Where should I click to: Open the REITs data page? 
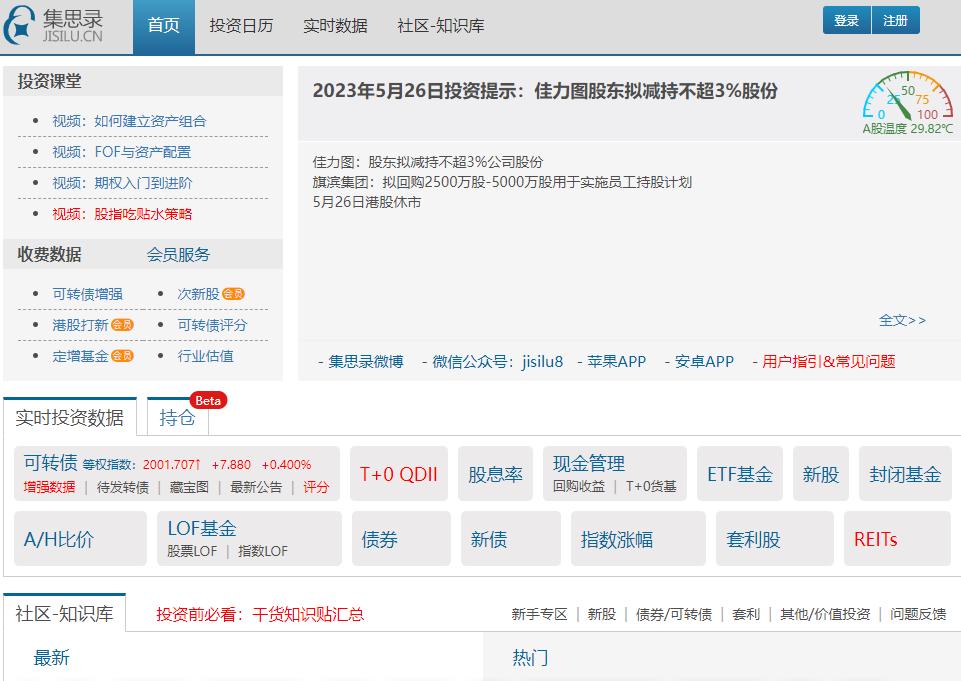coord(877,538)
